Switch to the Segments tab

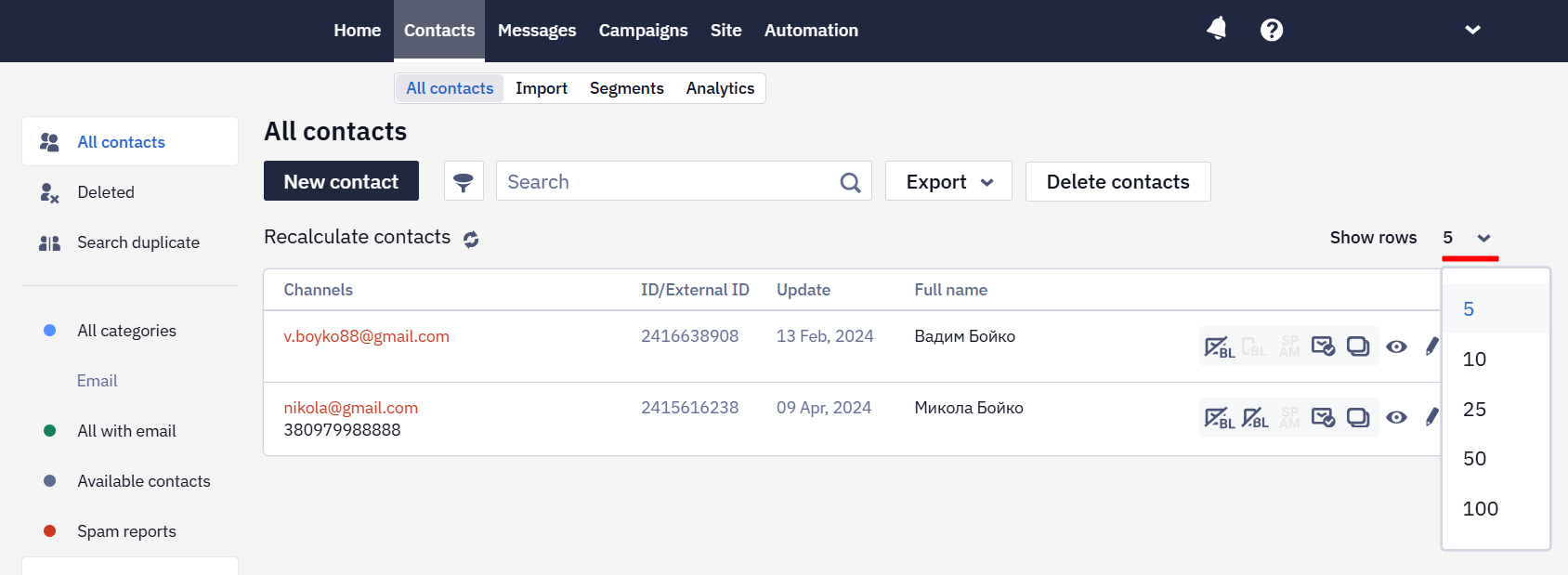point(627,88)
